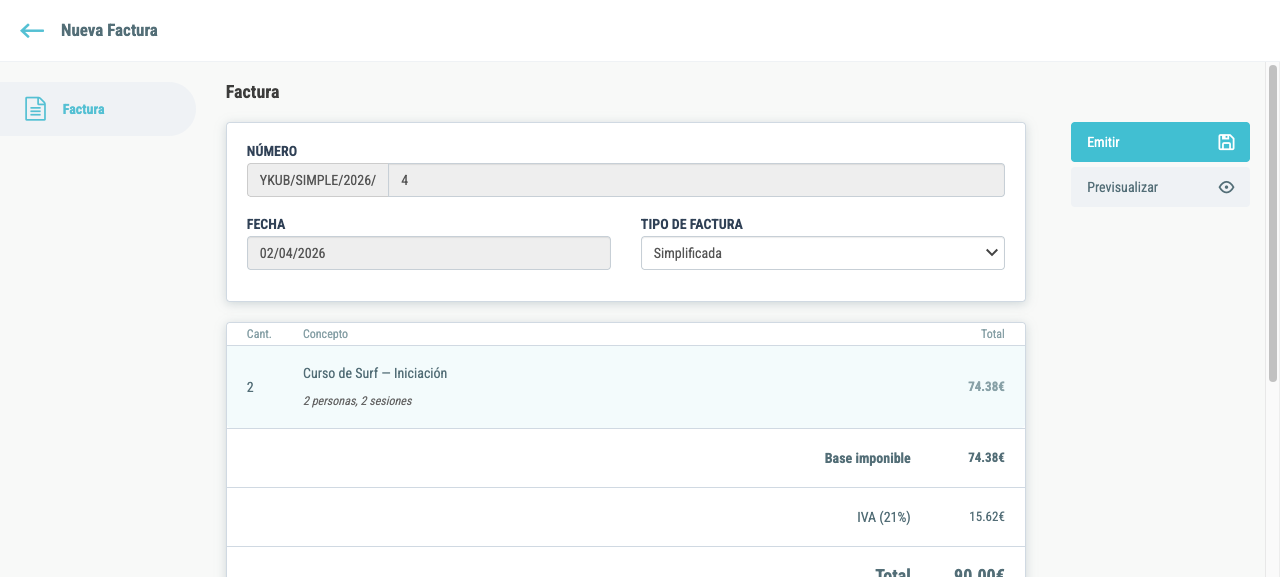This screenshot has height=577, width=1280.
Task: Go back using the left arrow icon
Action: [x=32, y=31]
